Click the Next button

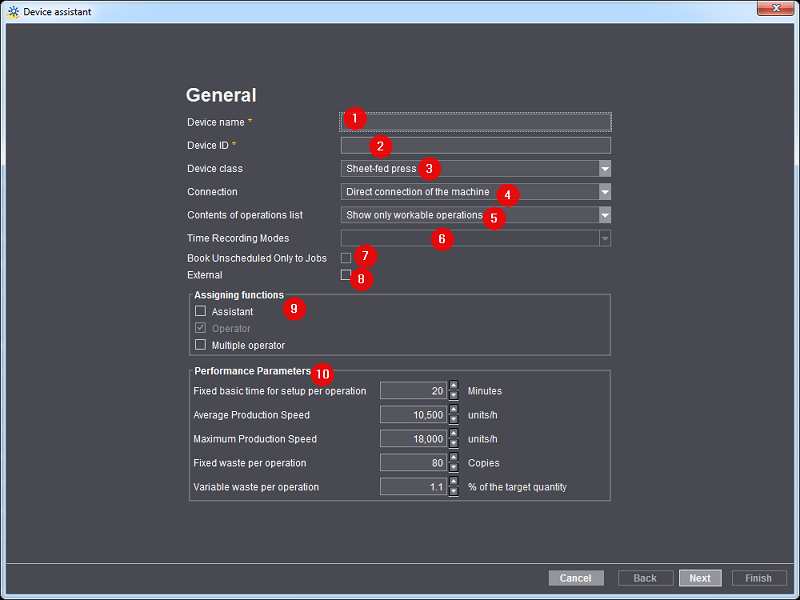(700, 578)
